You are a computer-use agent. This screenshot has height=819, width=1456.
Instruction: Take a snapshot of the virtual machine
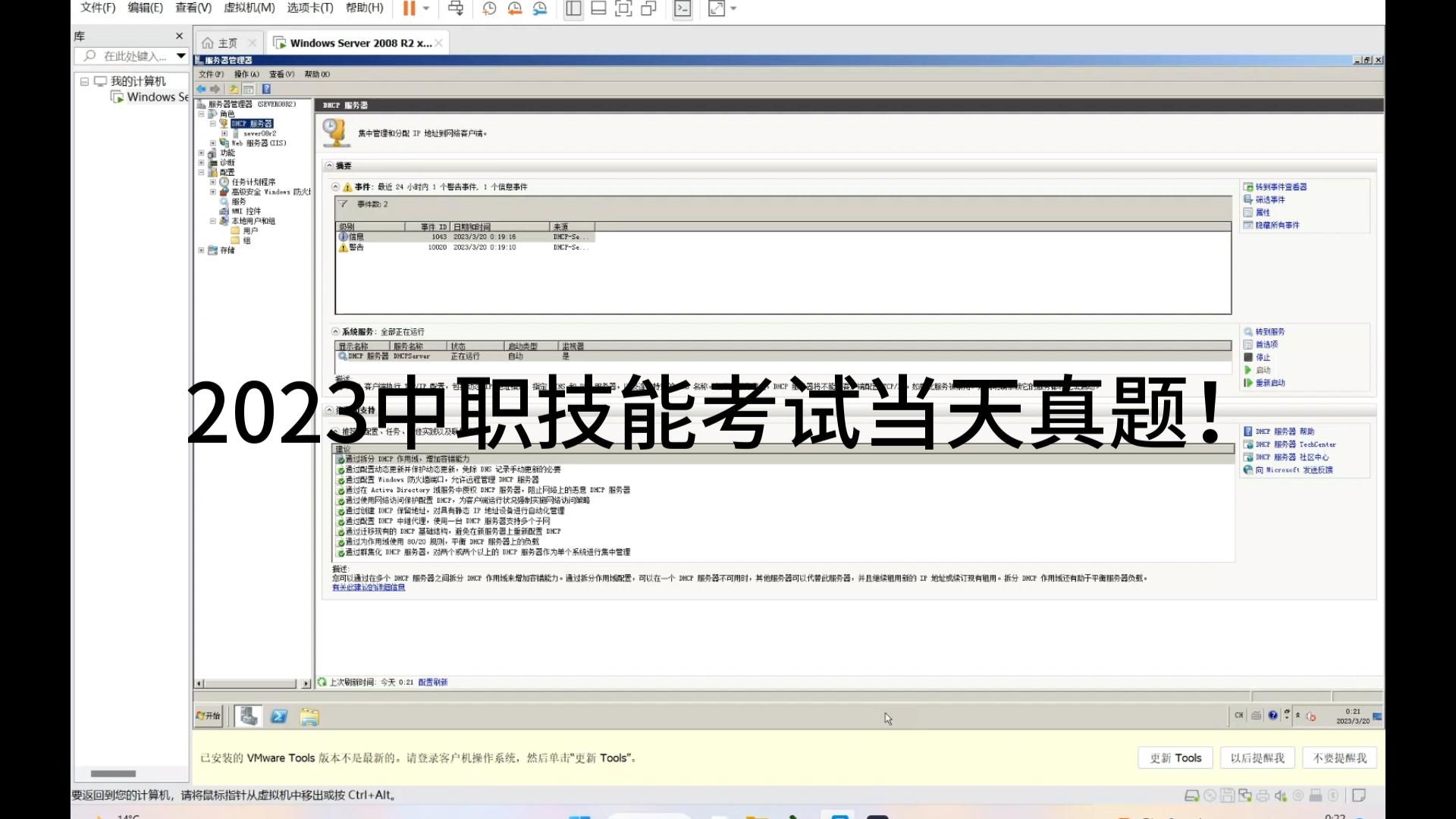coord(489,8)
